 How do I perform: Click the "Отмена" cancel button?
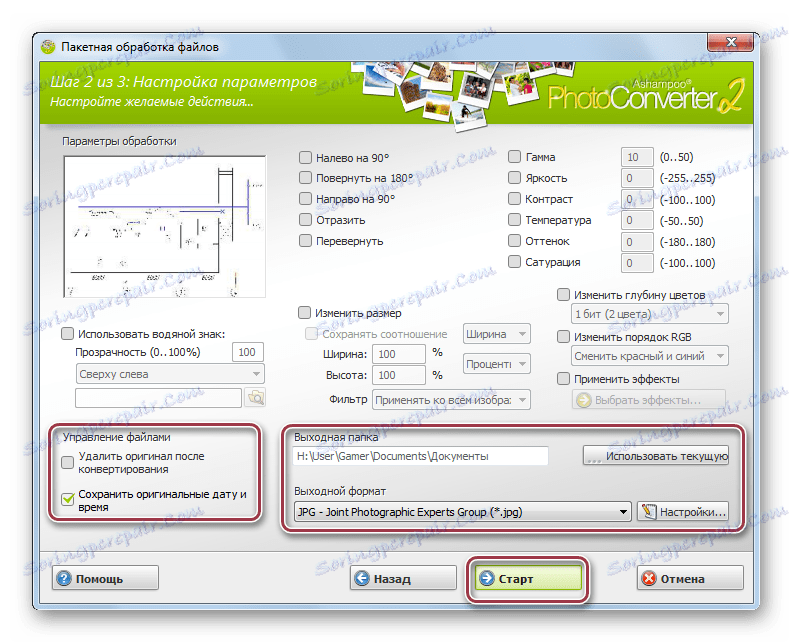(x=690, y=578)
